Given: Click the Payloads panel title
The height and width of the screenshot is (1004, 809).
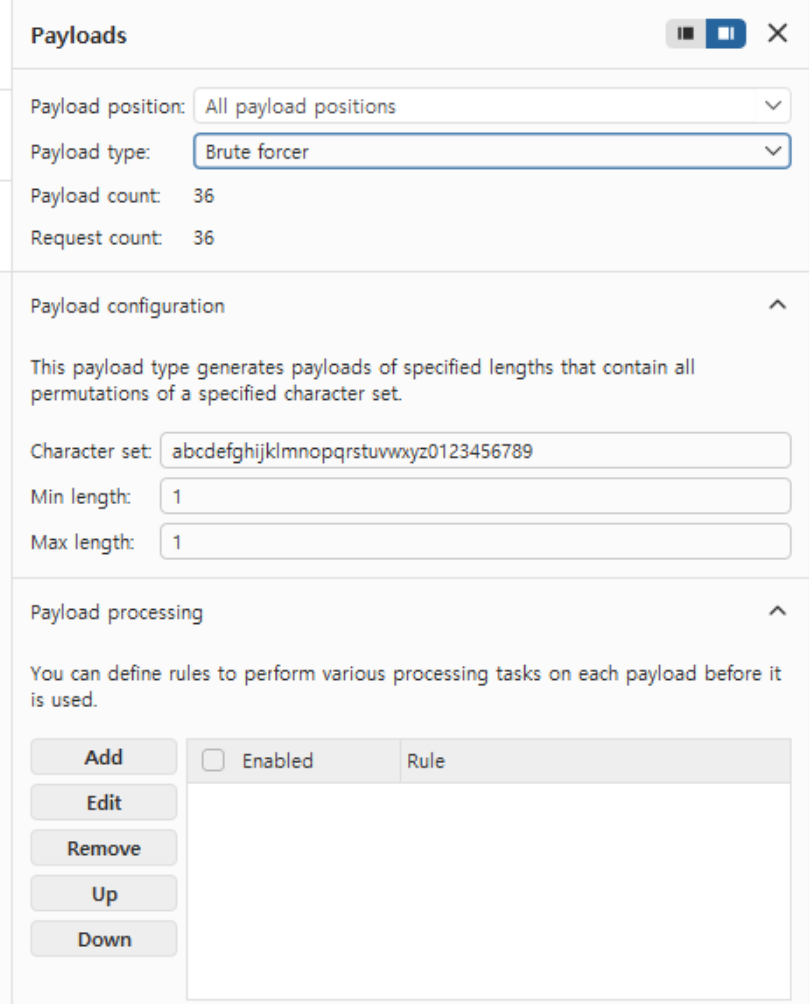Looking at the screenshot, I should pyautogui.click(x=79, y=35).
